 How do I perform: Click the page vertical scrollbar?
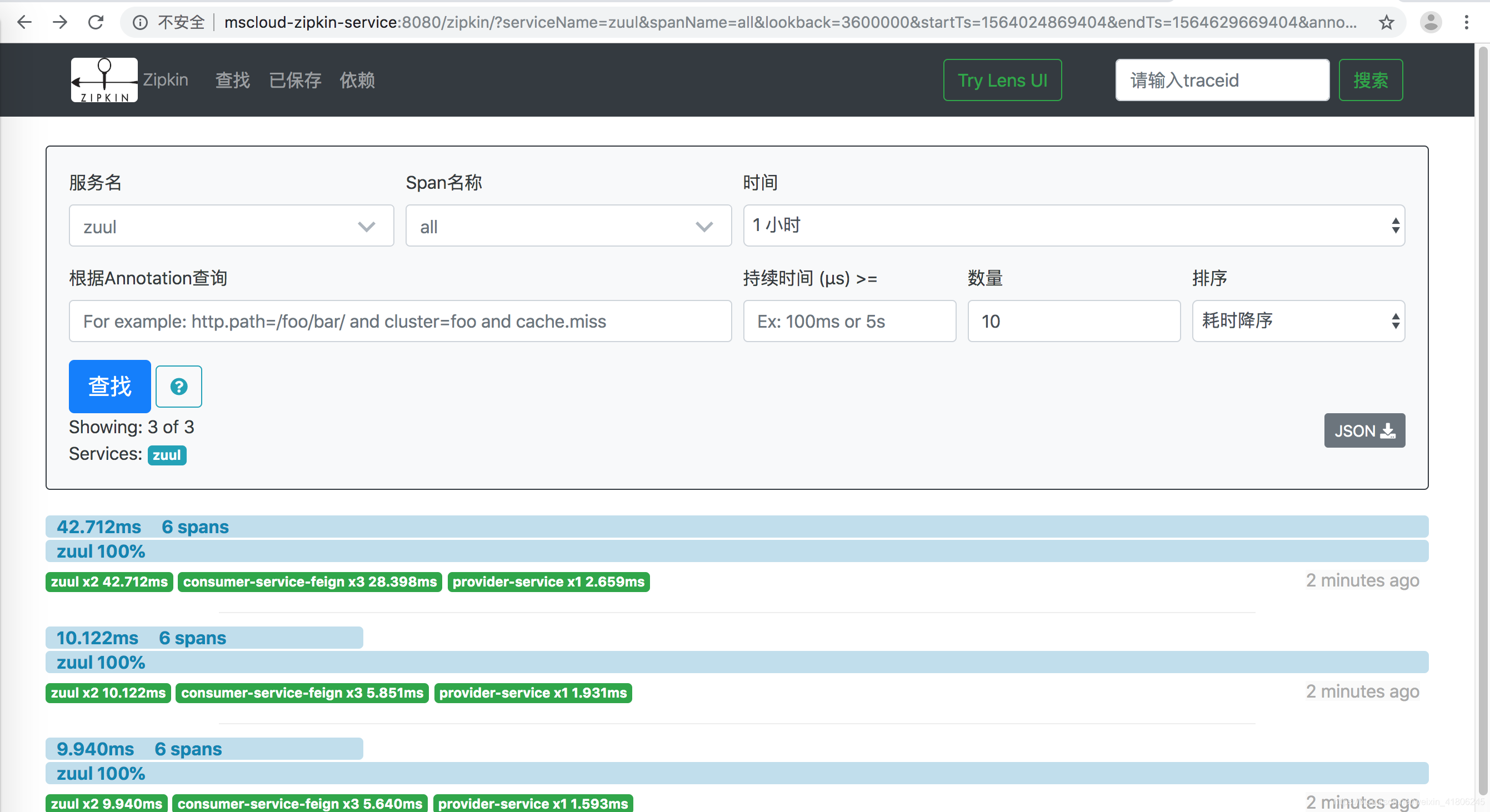1482,422
